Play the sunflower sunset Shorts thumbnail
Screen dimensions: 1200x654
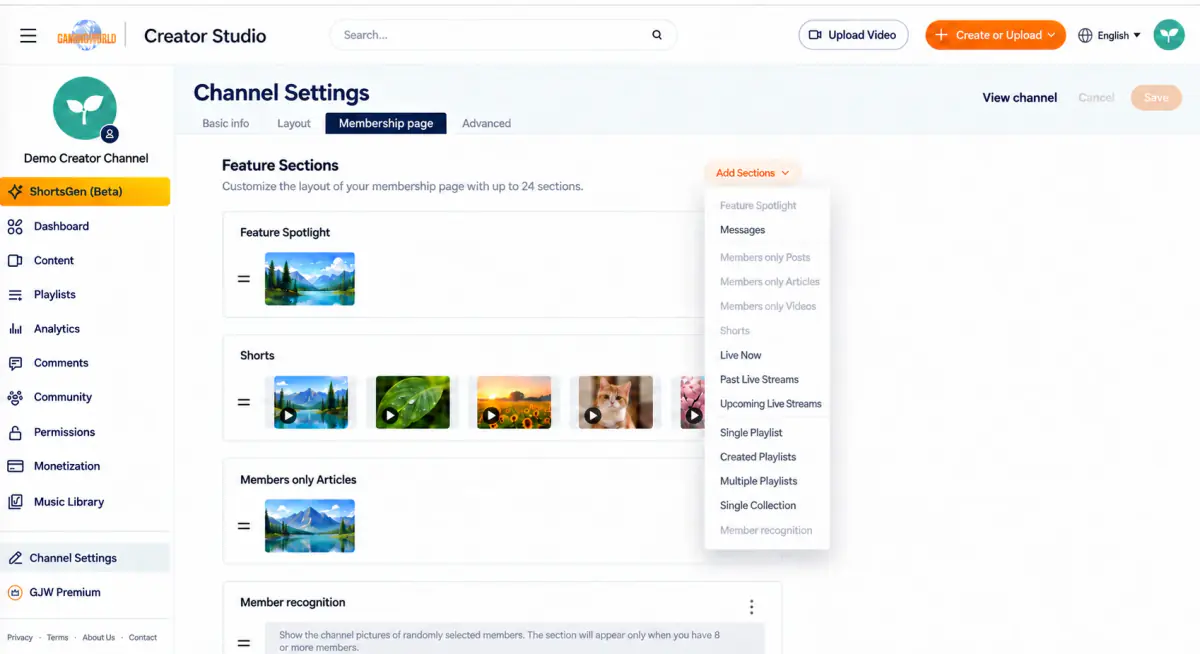coord(514,402)
